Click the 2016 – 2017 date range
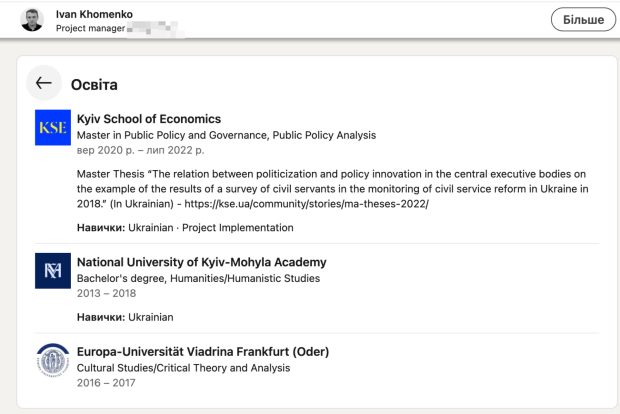 click(x=106, y=383)
